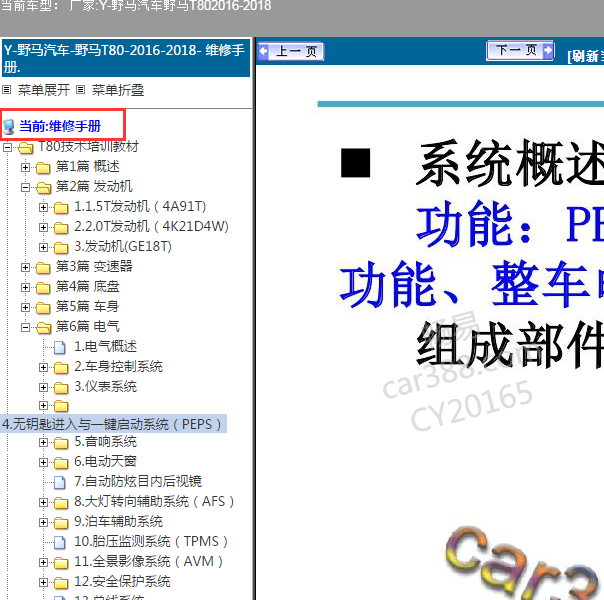Expand the 12.安全保护系统 node

coord(44,583)
